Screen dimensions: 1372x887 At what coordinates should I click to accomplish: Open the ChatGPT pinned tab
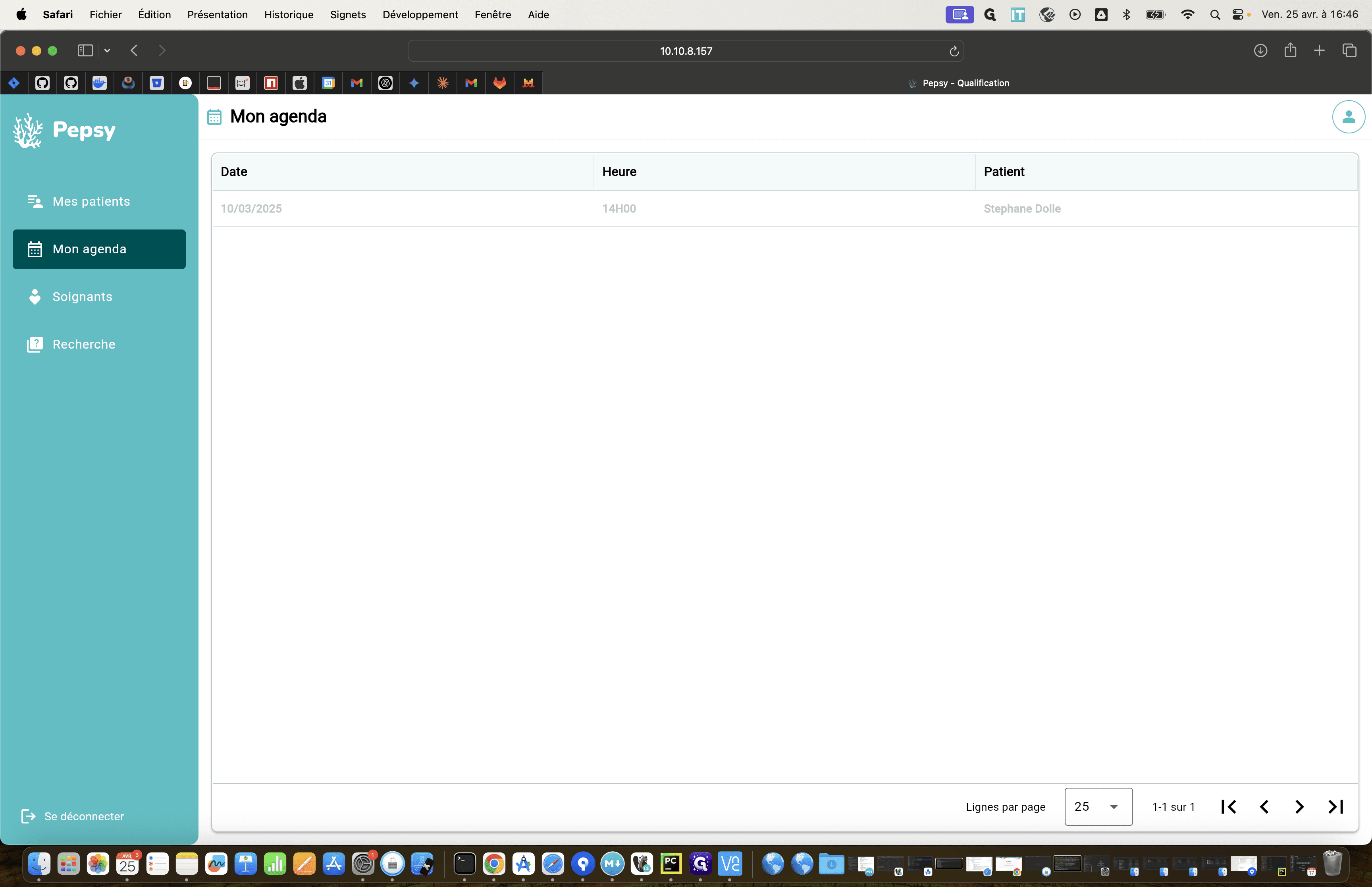tap(386, 83)
